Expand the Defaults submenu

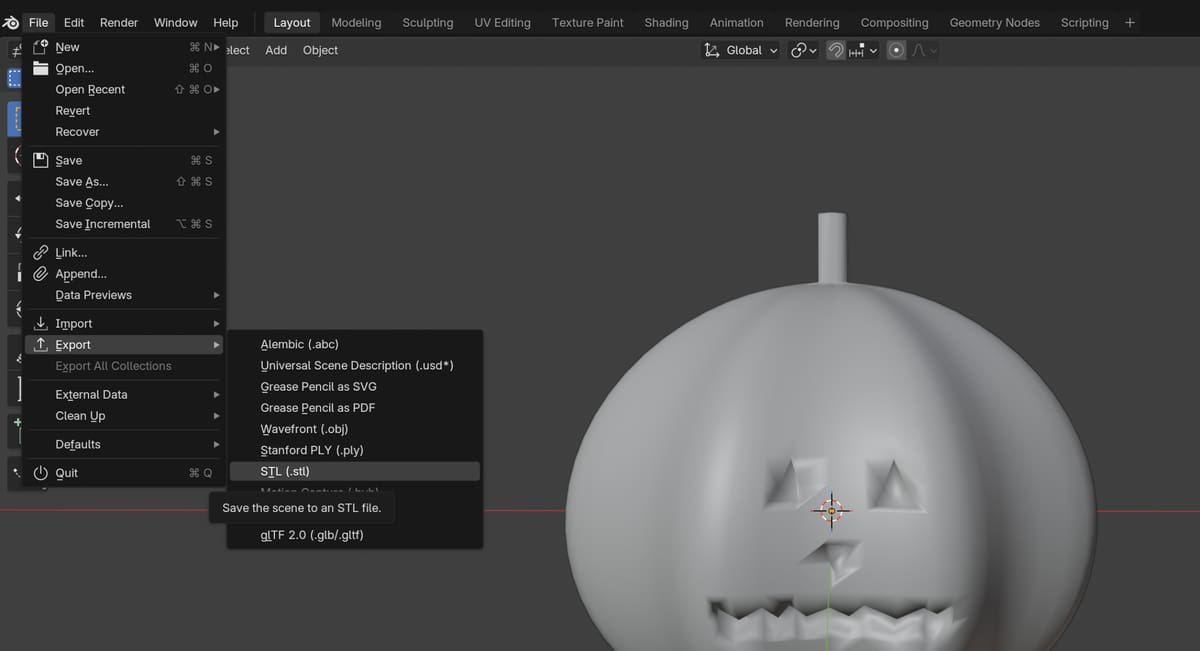coord(124,445)
